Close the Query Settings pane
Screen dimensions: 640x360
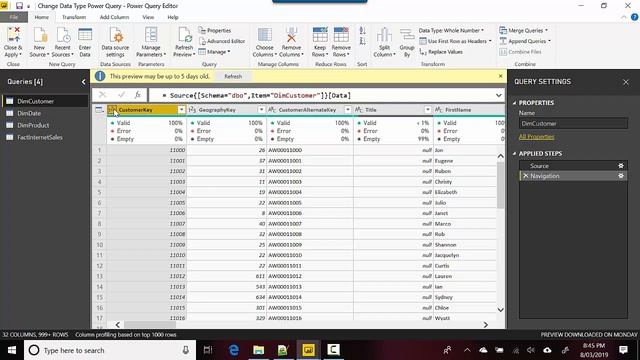point(626,82)
